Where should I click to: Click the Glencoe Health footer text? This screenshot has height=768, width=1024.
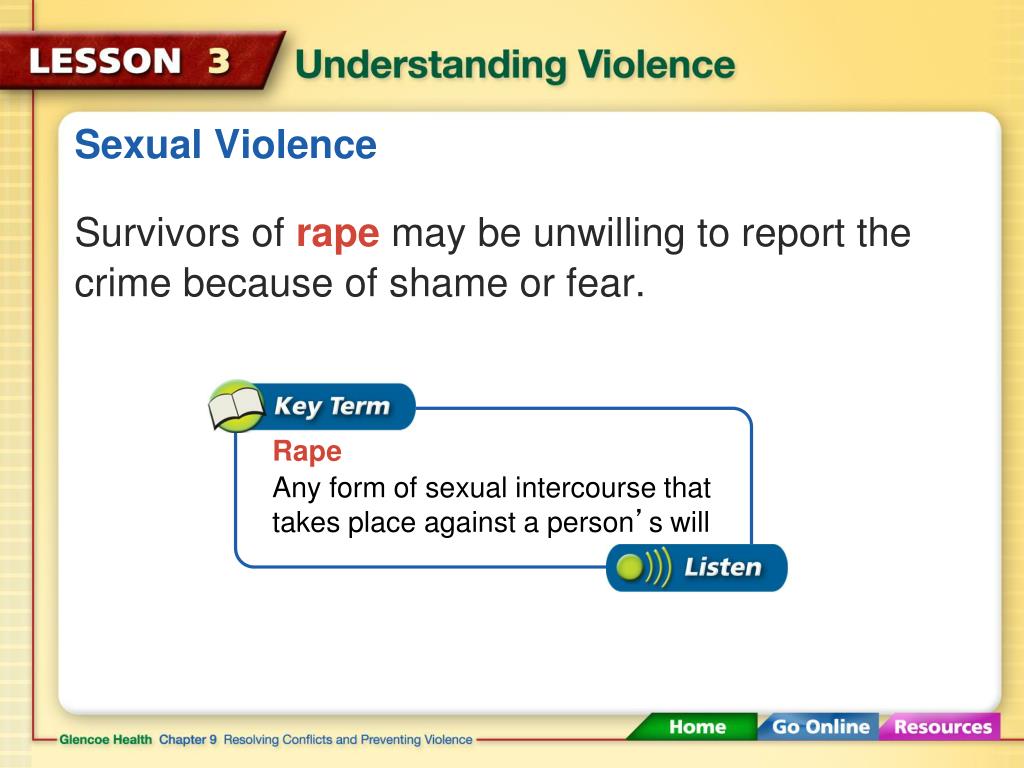tap(105, 739)
